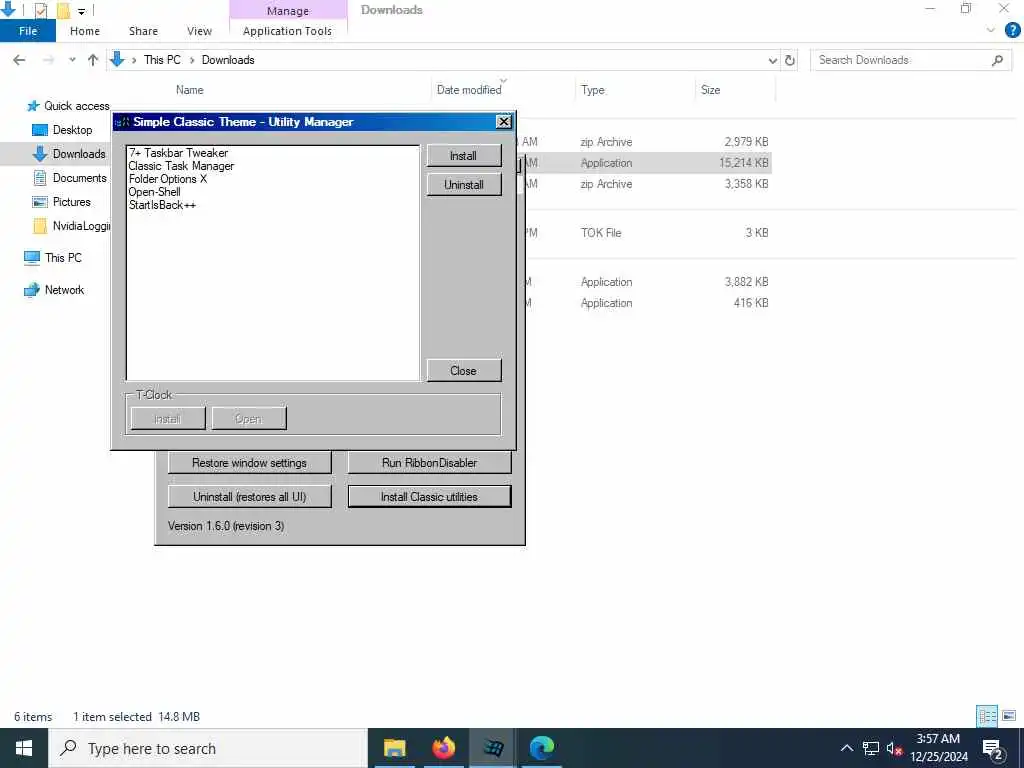The height and width of the screenshot is (768, 1024).
Task: Open Quick access in the navigation pane
Action: tap(68, 106)
